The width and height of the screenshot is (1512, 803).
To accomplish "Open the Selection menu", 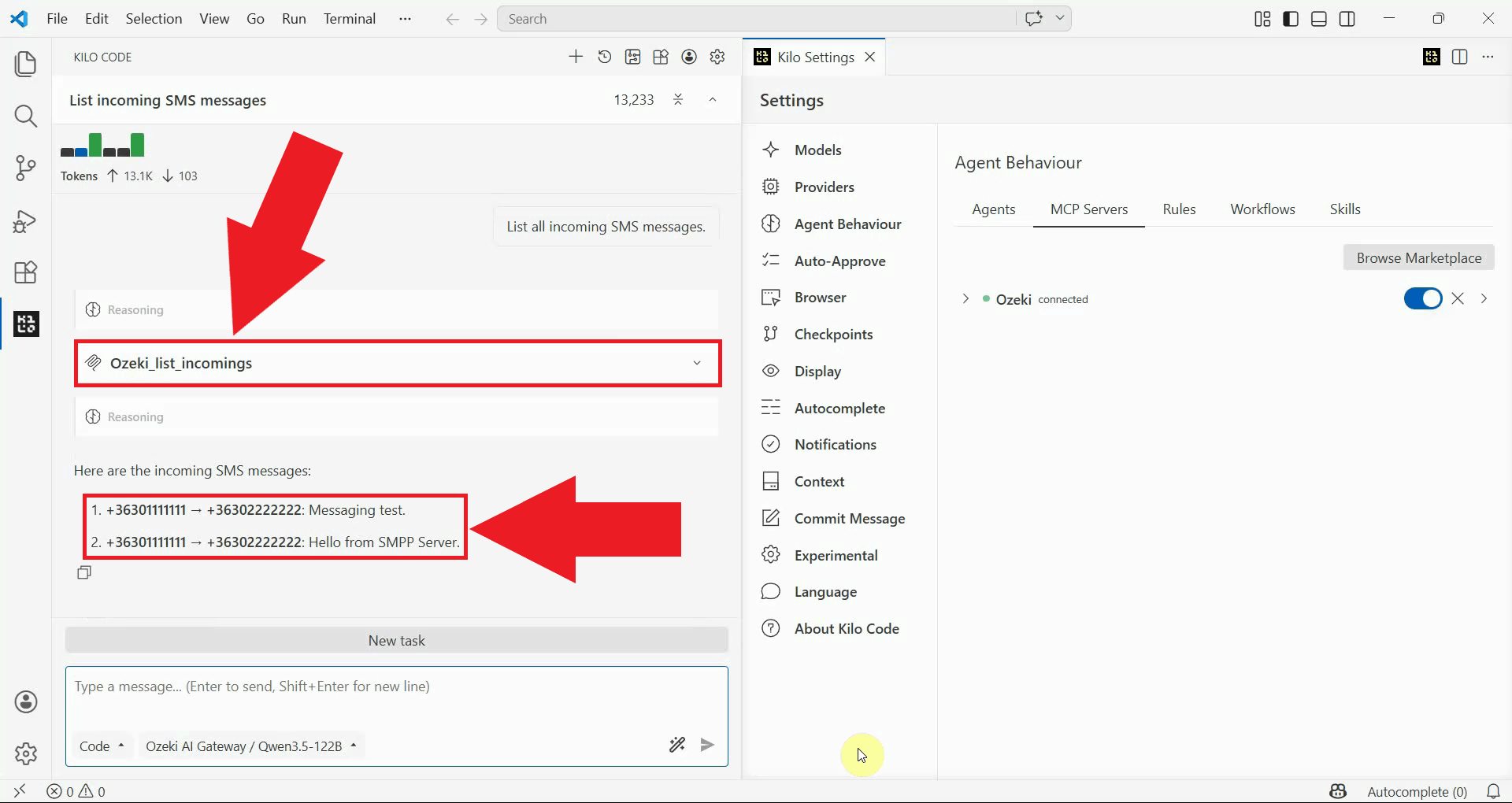I will point(154,18).
